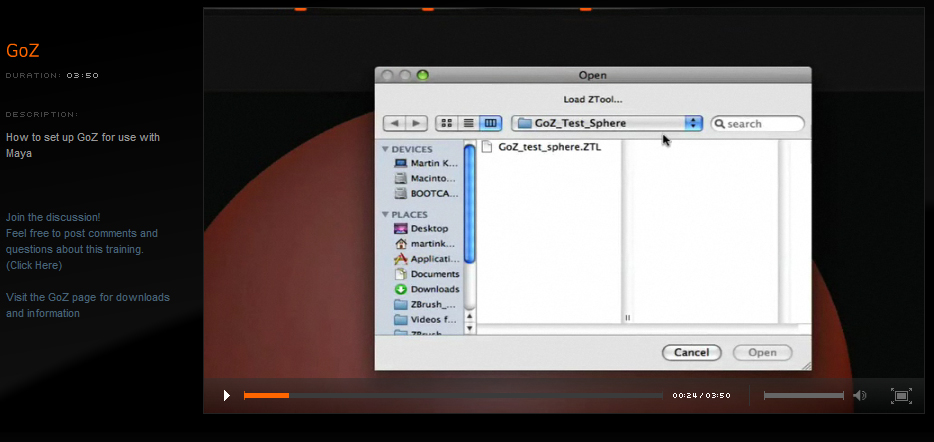Go back in the Open dialog
This screenshot has height=442, width=934.
(394, 123)
